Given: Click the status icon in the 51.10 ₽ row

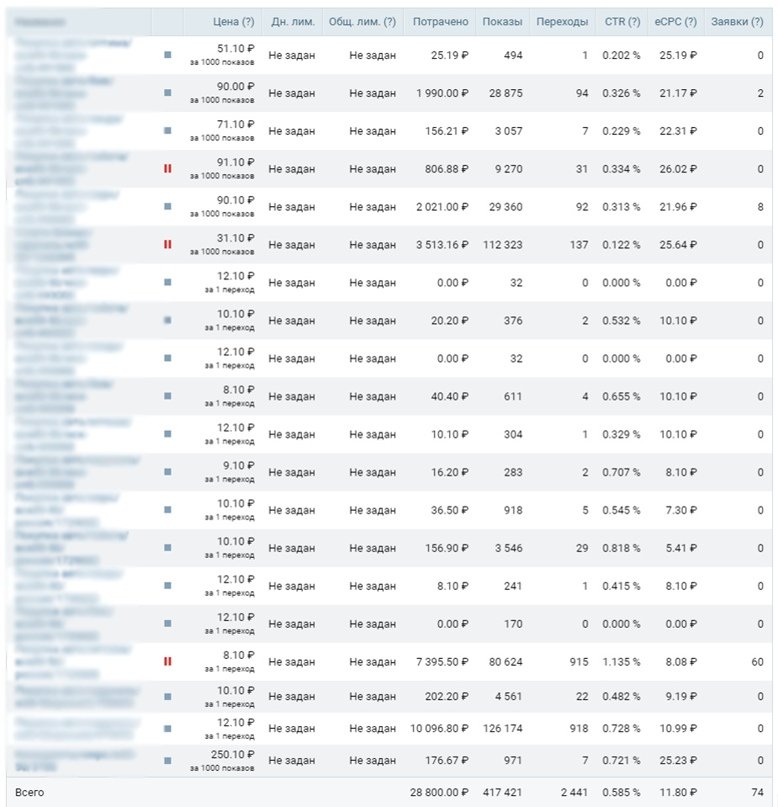Looking at the screenshot, I should click(167, 55).
